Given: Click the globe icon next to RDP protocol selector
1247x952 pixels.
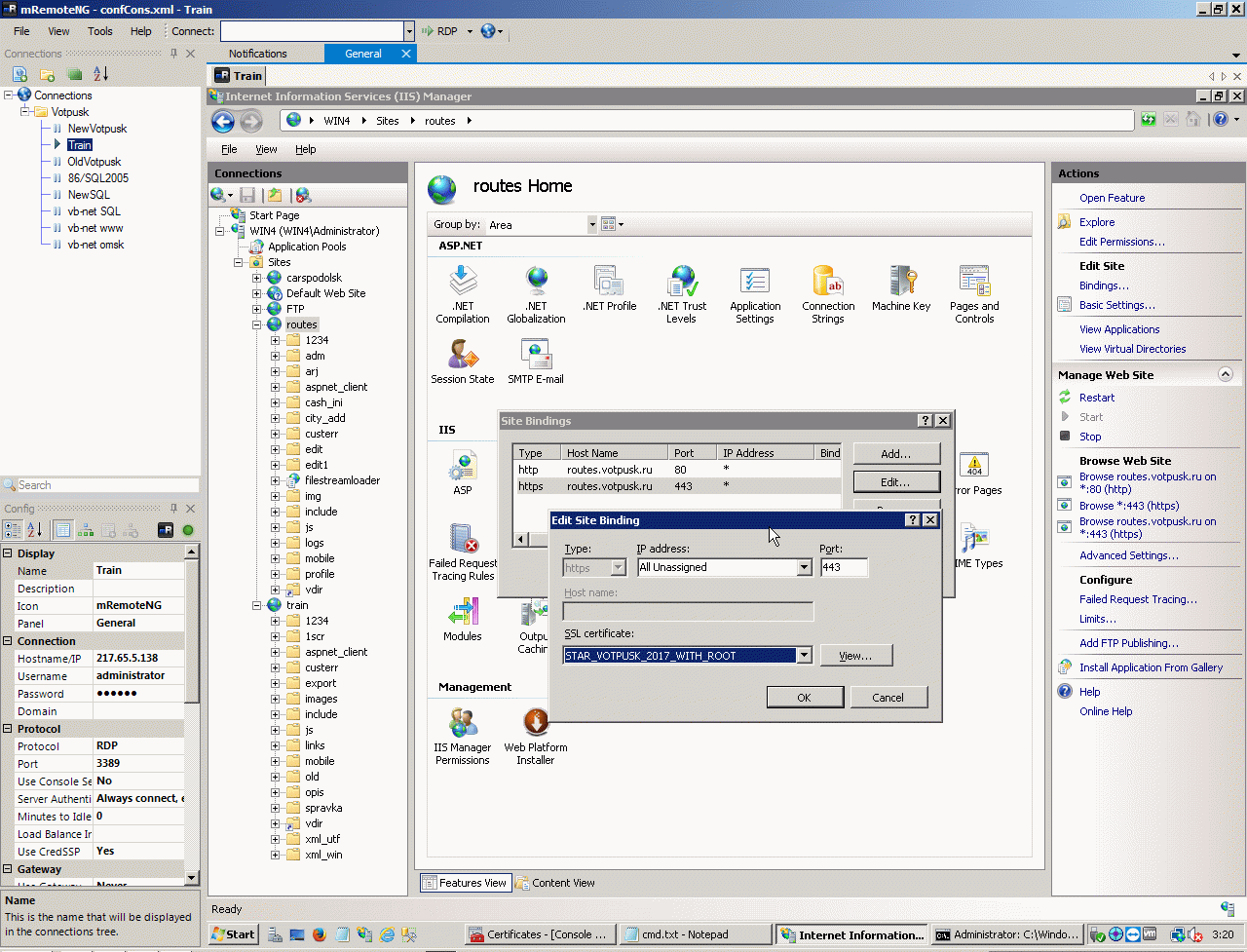Looking at the screenshot, I should [489, 31].
